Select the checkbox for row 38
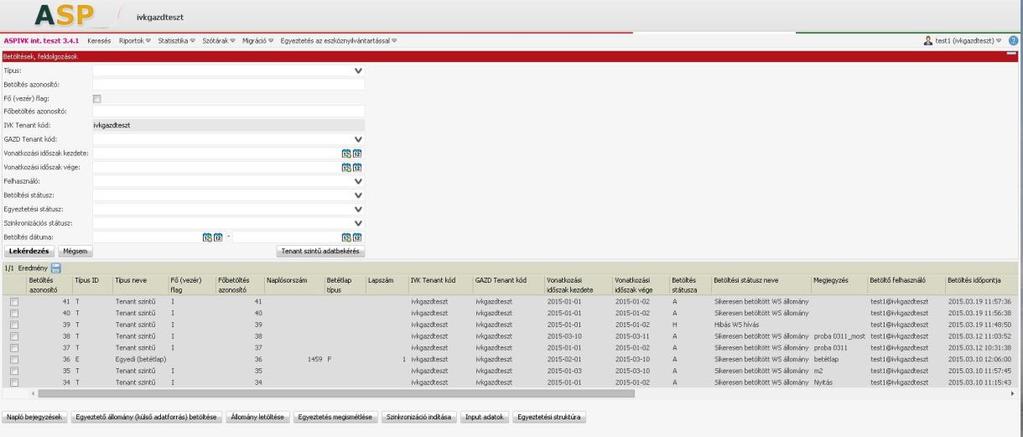The image size is (1023, 437). [14, 337]
